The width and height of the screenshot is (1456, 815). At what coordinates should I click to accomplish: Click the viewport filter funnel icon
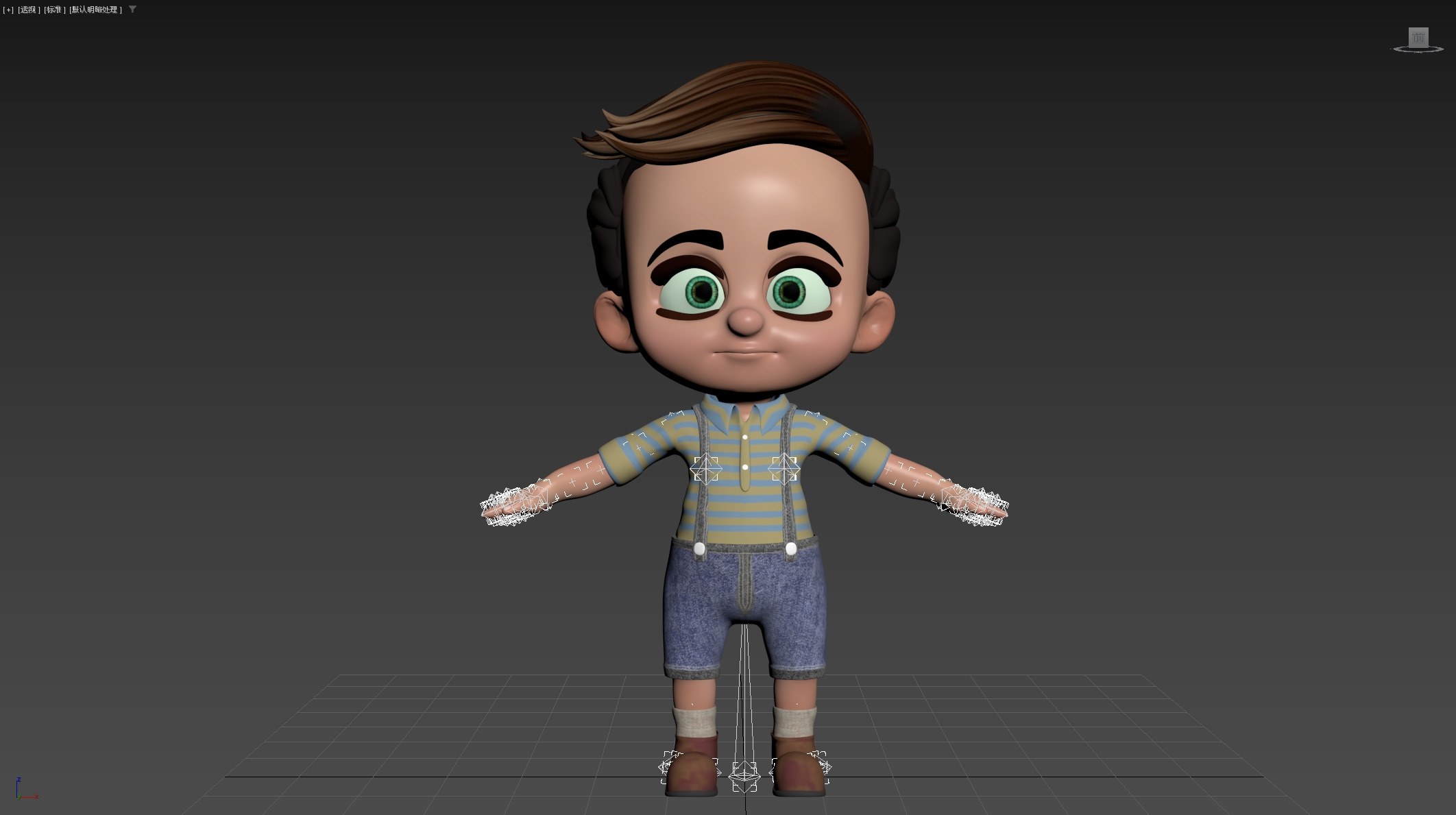click(132, 10)
